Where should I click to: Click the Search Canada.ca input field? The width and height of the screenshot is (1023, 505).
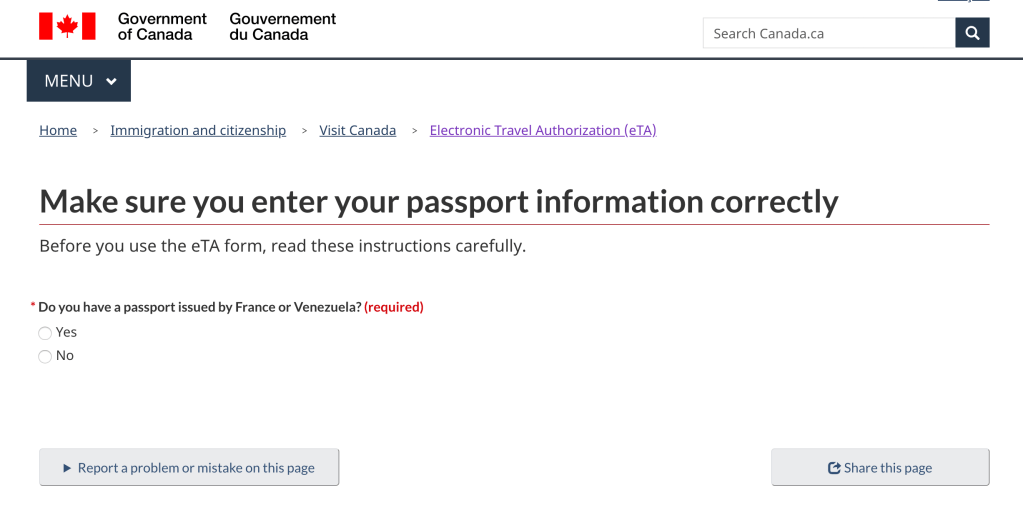click(829, 33)
